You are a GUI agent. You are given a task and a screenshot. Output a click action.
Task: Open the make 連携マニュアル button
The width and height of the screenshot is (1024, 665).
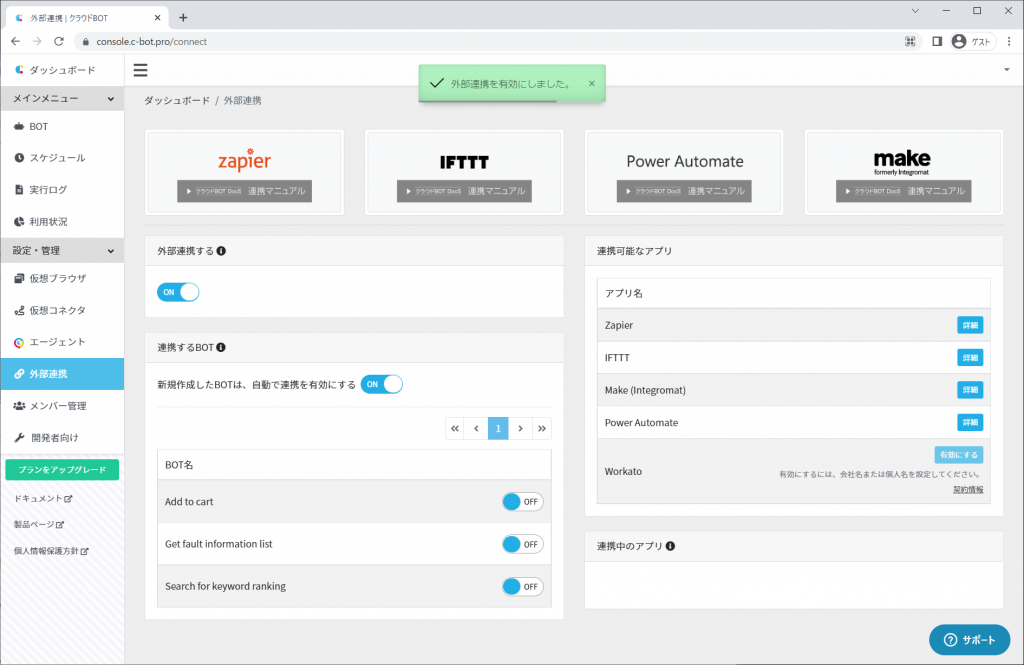pos(904,191)
